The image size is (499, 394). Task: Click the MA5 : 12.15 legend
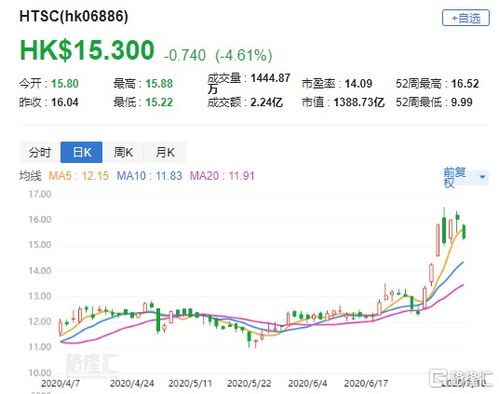pos(79,176)
